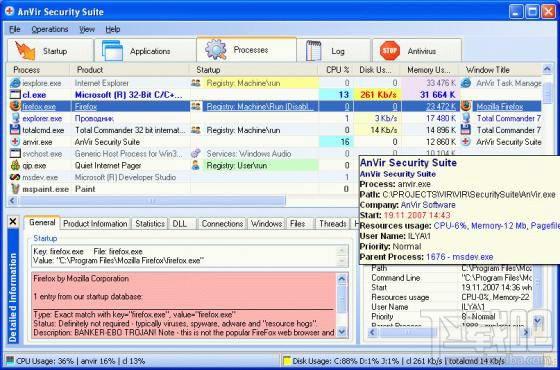Click the startup database description scroll up arrow
This screenshot has width=560, height=370.
coord(342,278)
